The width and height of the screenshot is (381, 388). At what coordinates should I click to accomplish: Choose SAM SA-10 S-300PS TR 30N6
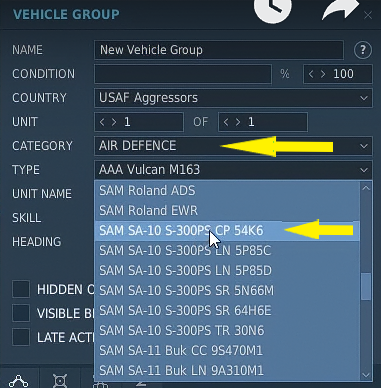[x=227, y=331]
